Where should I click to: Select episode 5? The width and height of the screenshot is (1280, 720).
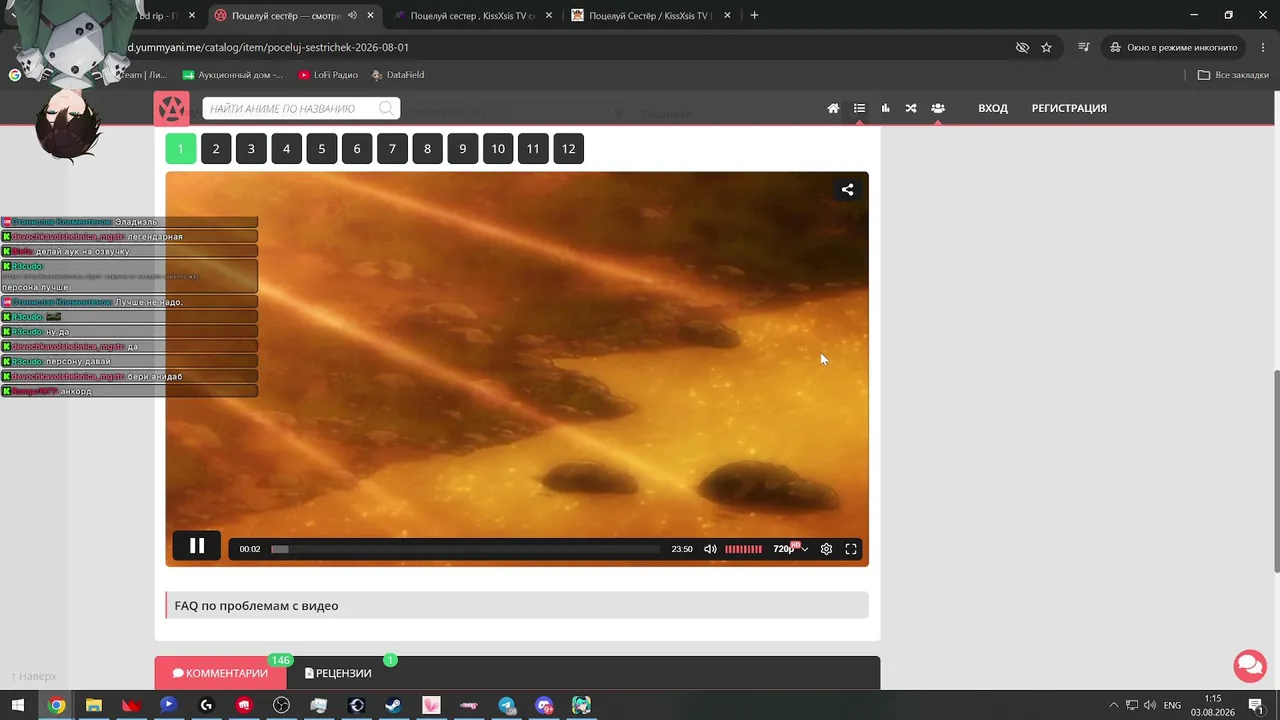[322, 149]
